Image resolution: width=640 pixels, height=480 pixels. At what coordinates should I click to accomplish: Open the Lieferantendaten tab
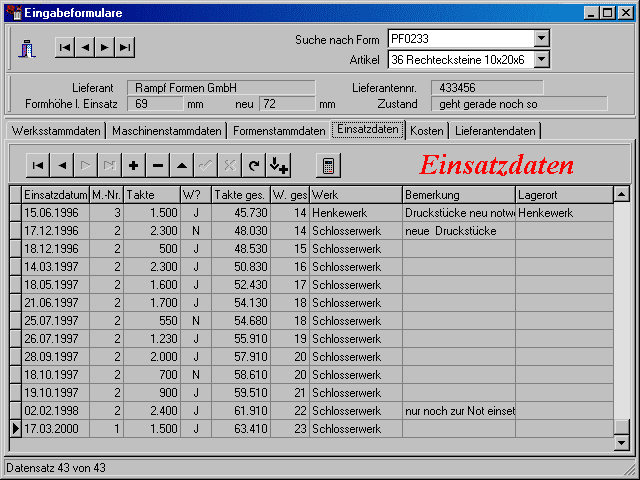tap(495, 131)
